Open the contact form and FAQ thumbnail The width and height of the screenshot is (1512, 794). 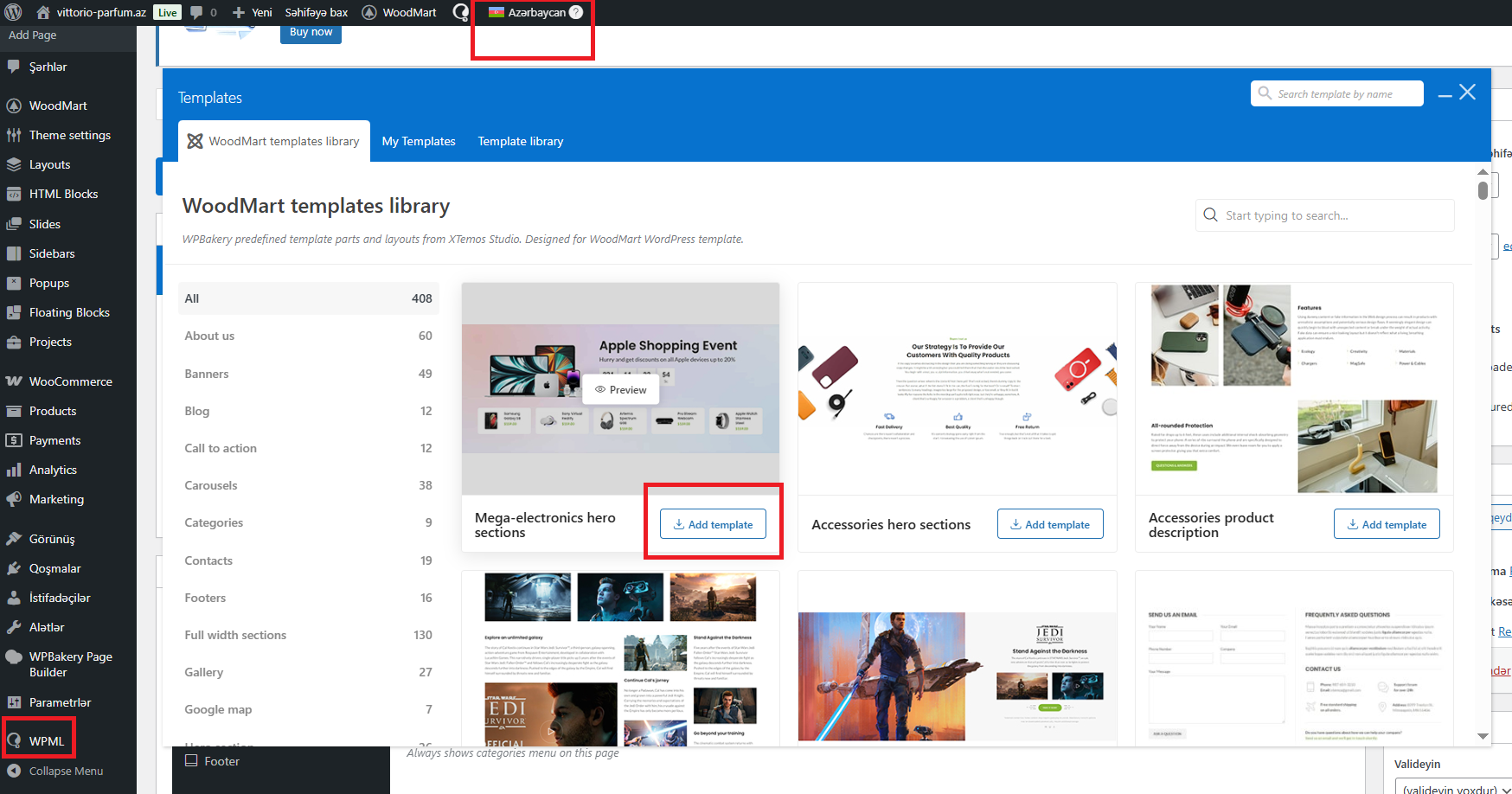(x=1294, y=659)
